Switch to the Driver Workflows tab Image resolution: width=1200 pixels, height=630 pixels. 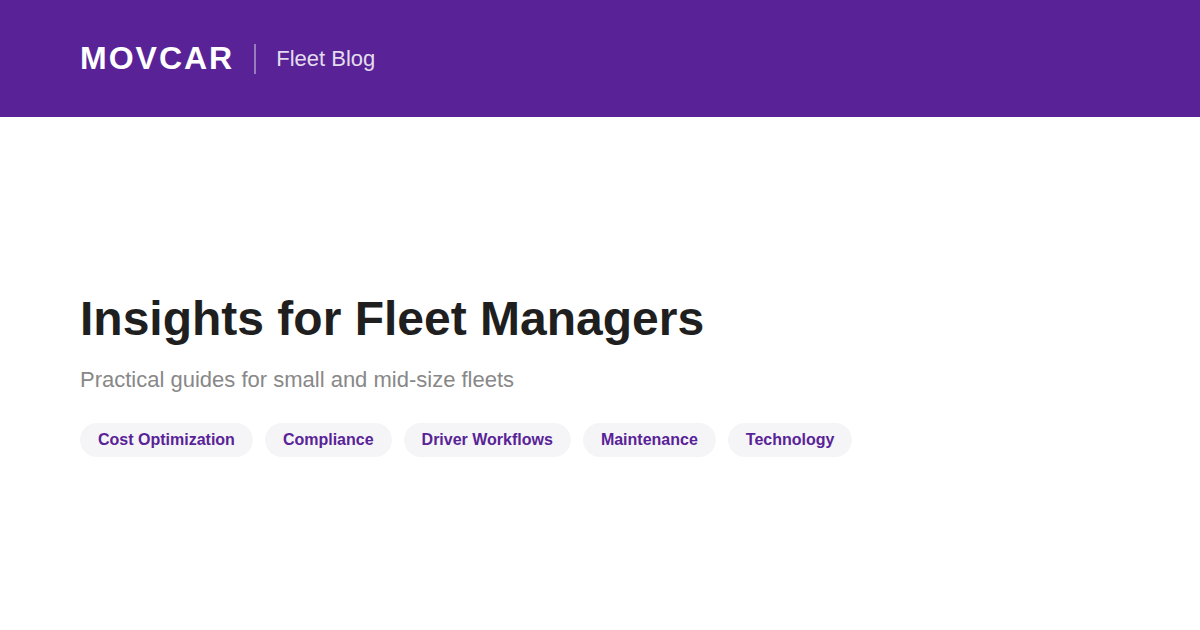pyautogui.click(x=487, y=440)
